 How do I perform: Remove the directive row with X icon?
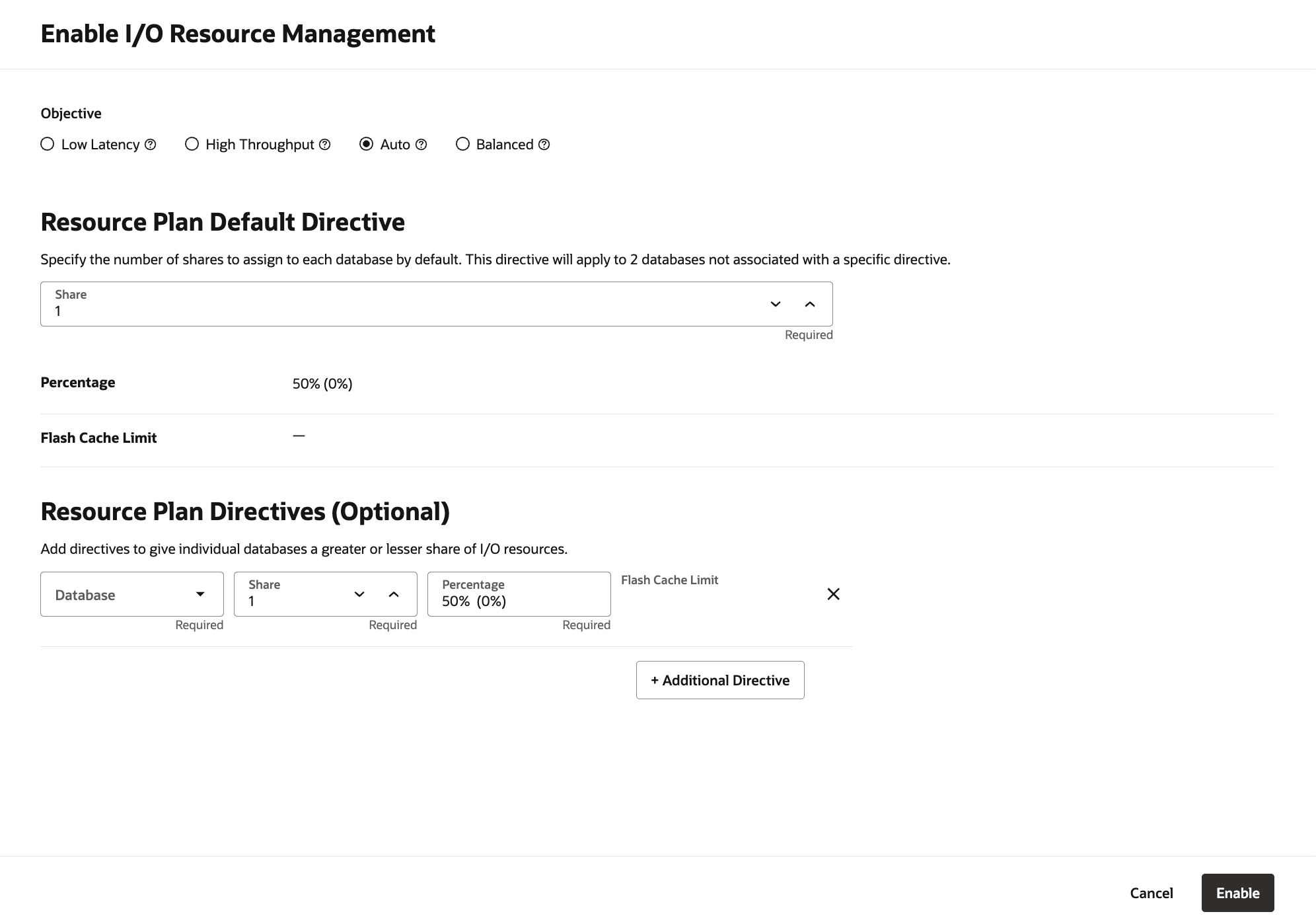click(833, 593)
